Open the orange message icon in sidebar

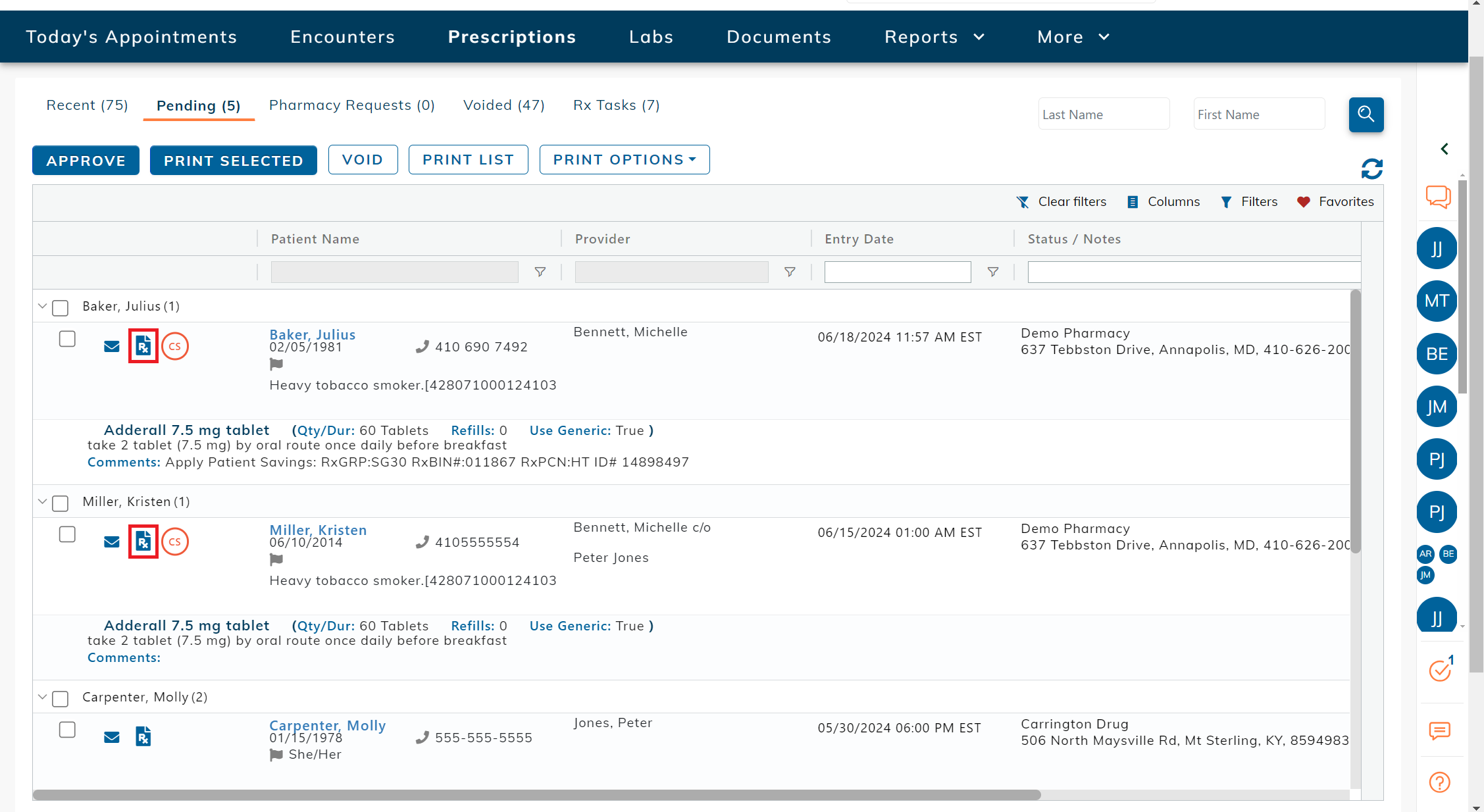pos(1439,730)
